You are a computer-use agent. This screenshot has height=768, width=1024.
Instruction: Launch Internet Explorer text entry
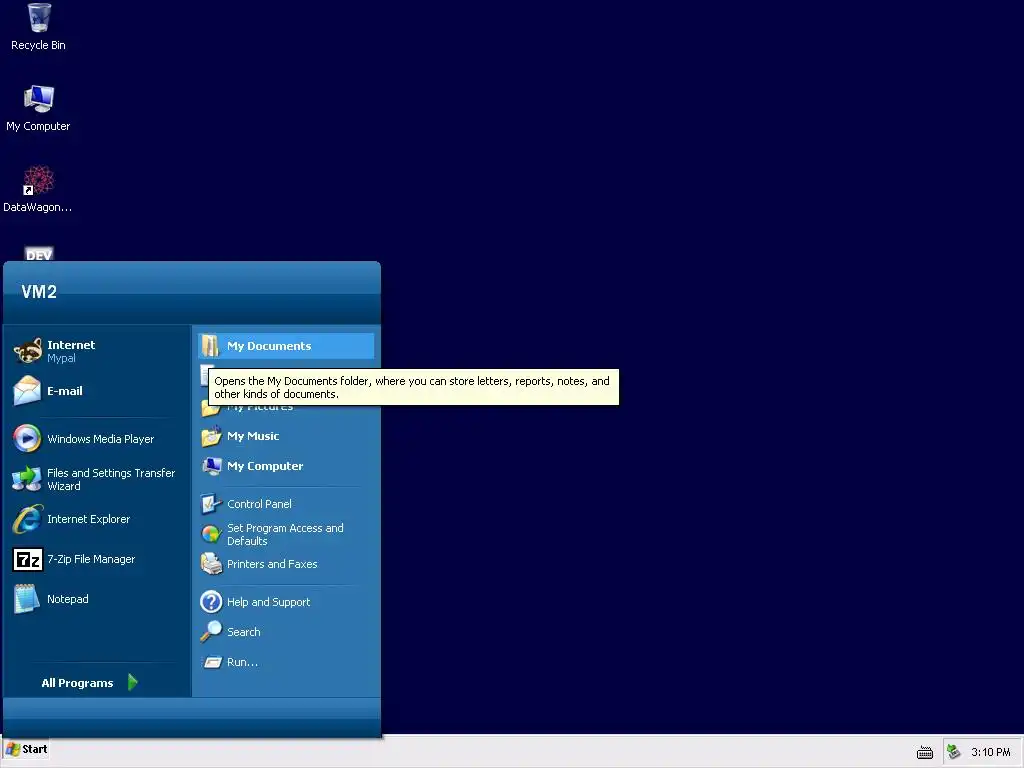point(88,519)
